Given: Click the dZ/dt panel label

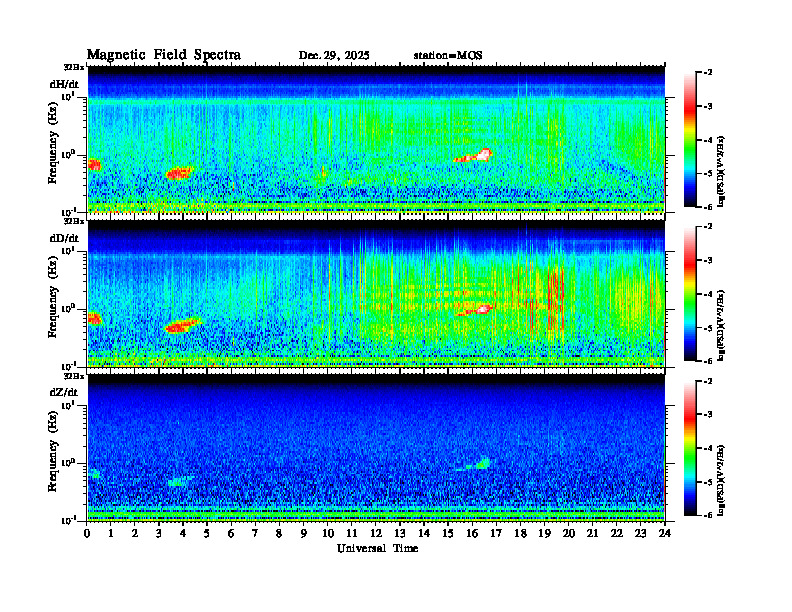Looking at the screenshot, I should [64, 392].
